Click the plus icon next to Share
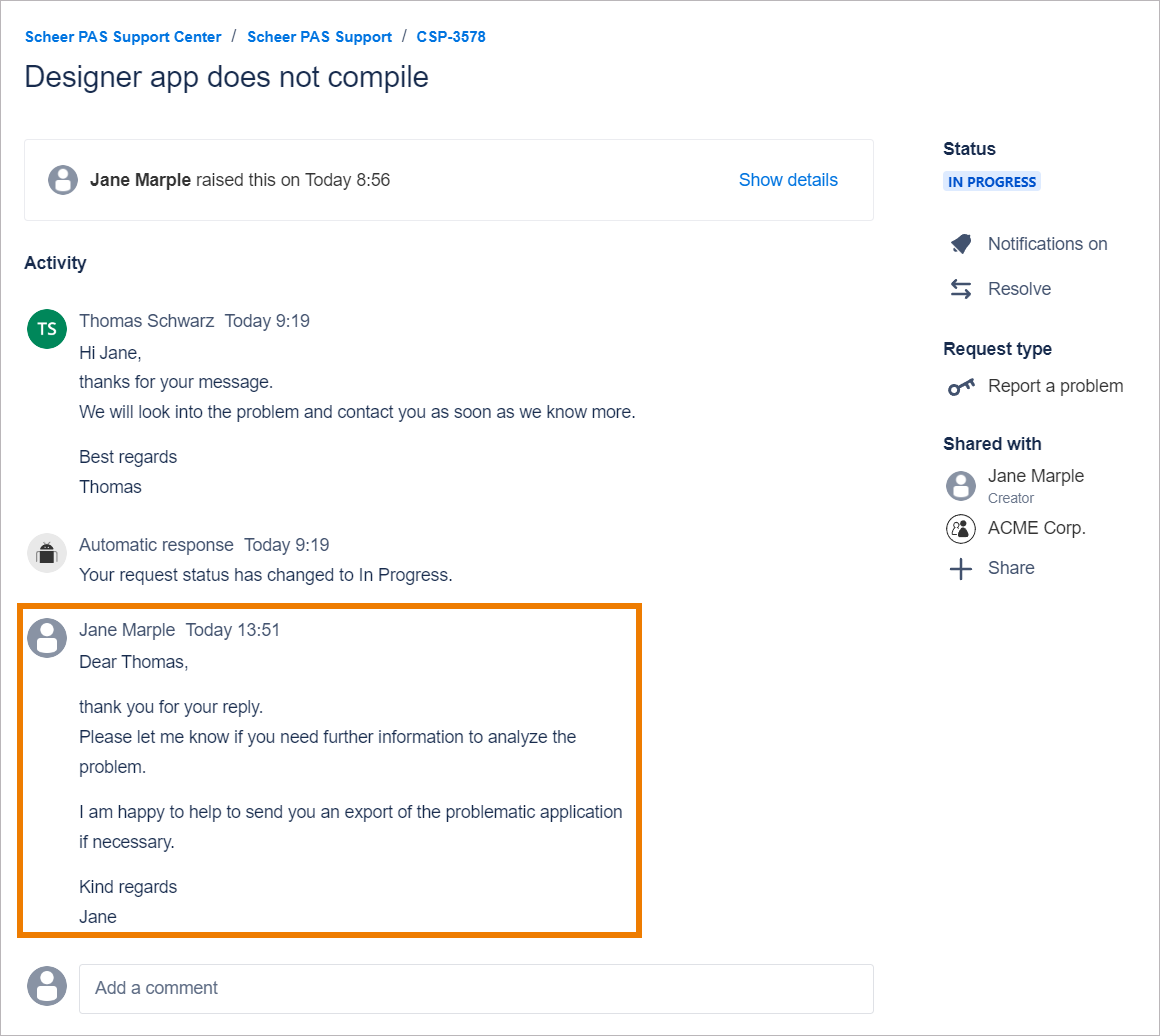 [960, 567]
